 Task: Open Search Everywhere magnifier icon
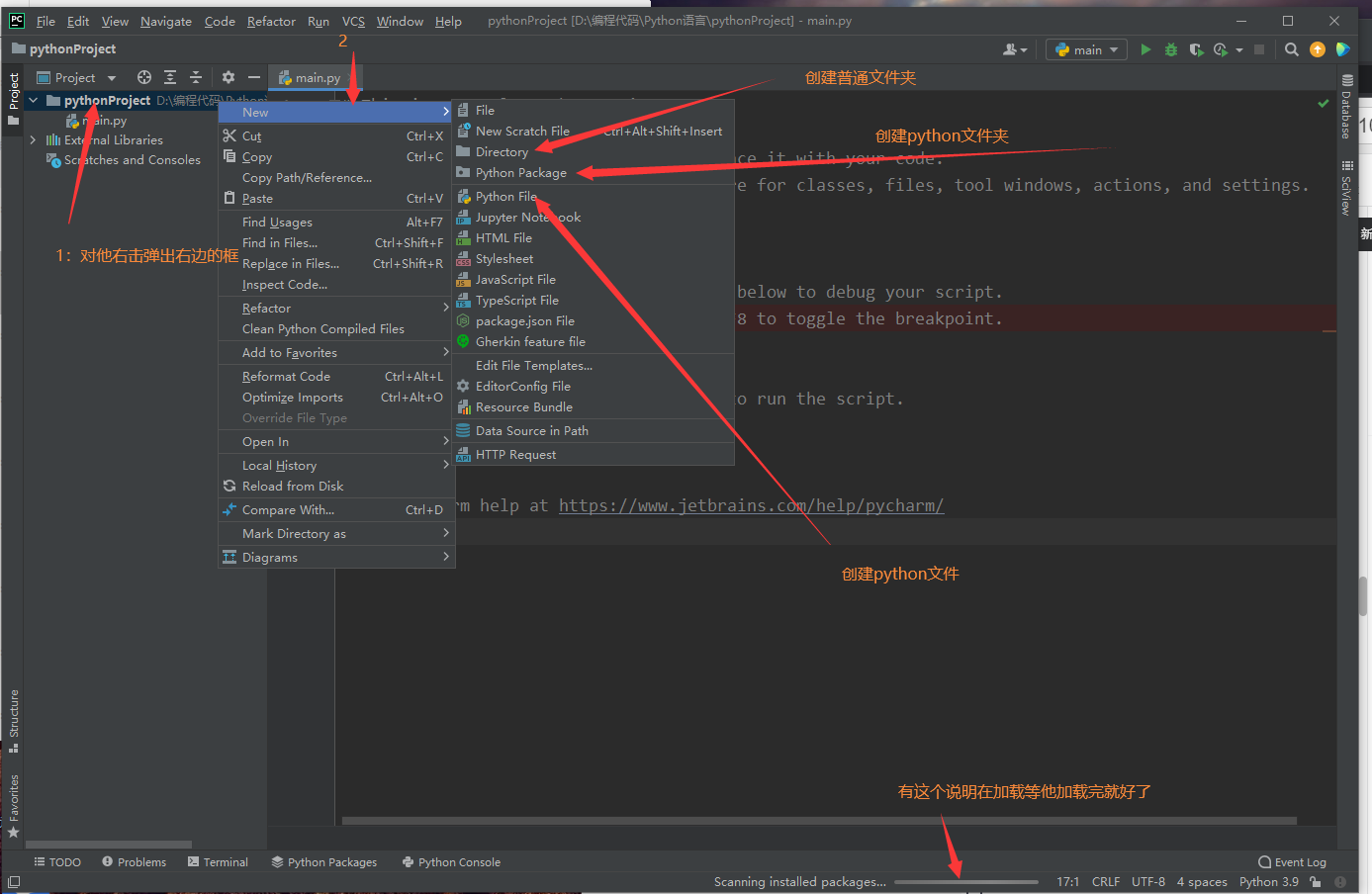tap(1291, 49)
